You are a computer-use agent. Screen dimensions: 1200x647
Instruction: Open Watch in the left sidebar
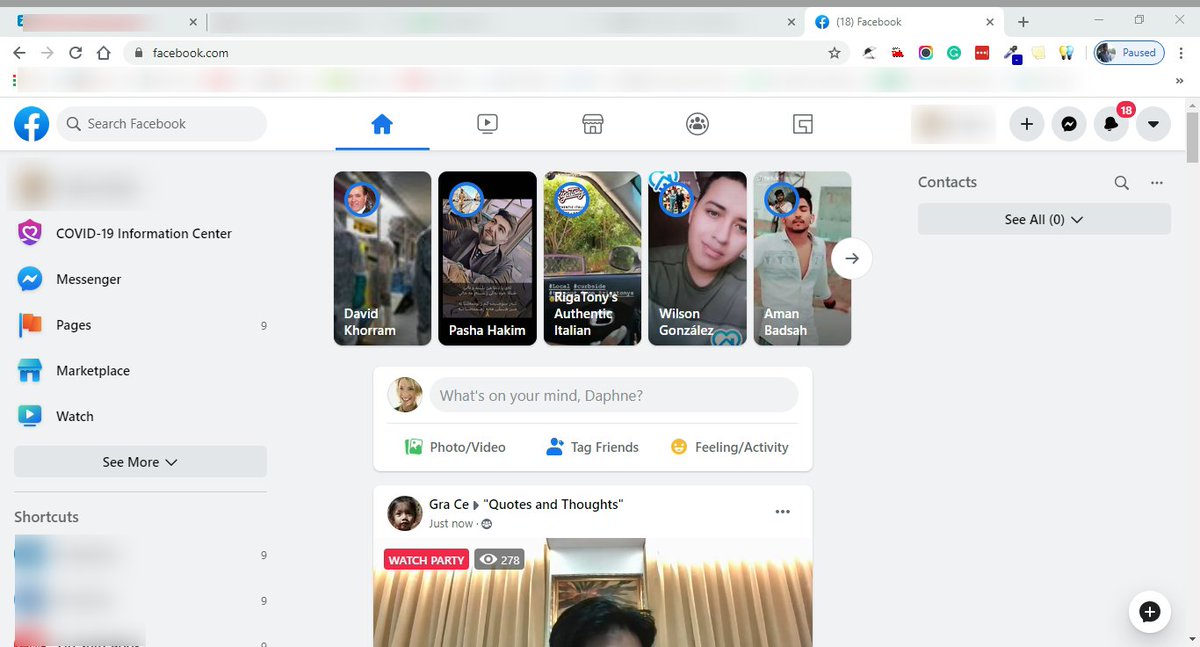[141, 416]
